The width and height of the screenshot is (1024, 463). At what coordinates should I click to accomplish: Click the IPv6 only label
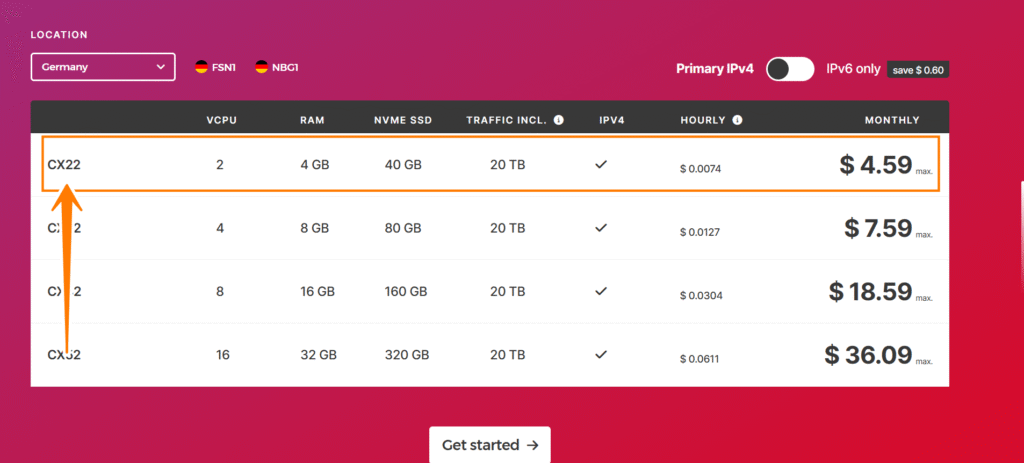click(x=854, y=69)
